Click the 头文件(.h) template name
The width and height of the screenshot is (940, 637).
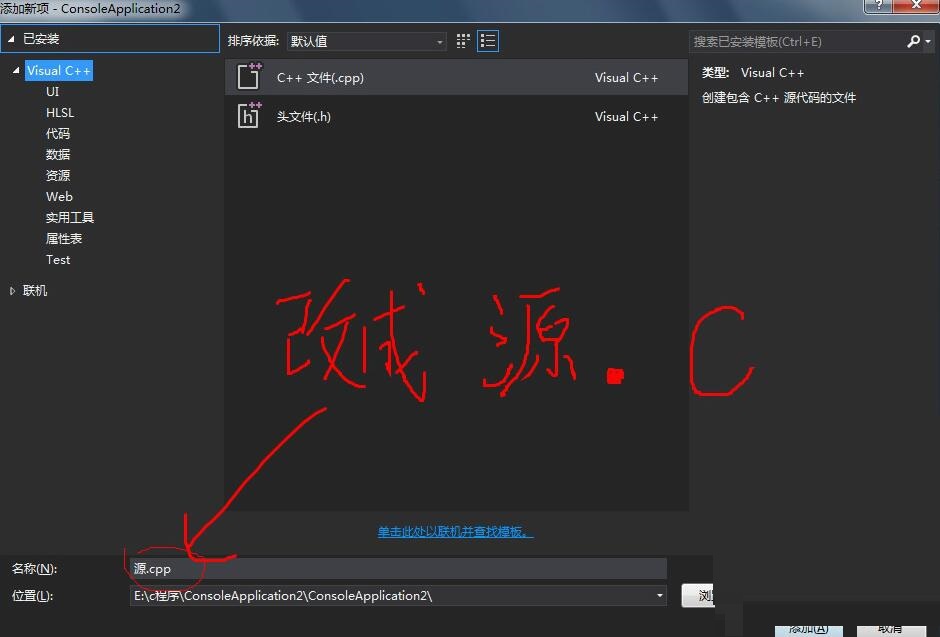point(303,117)
